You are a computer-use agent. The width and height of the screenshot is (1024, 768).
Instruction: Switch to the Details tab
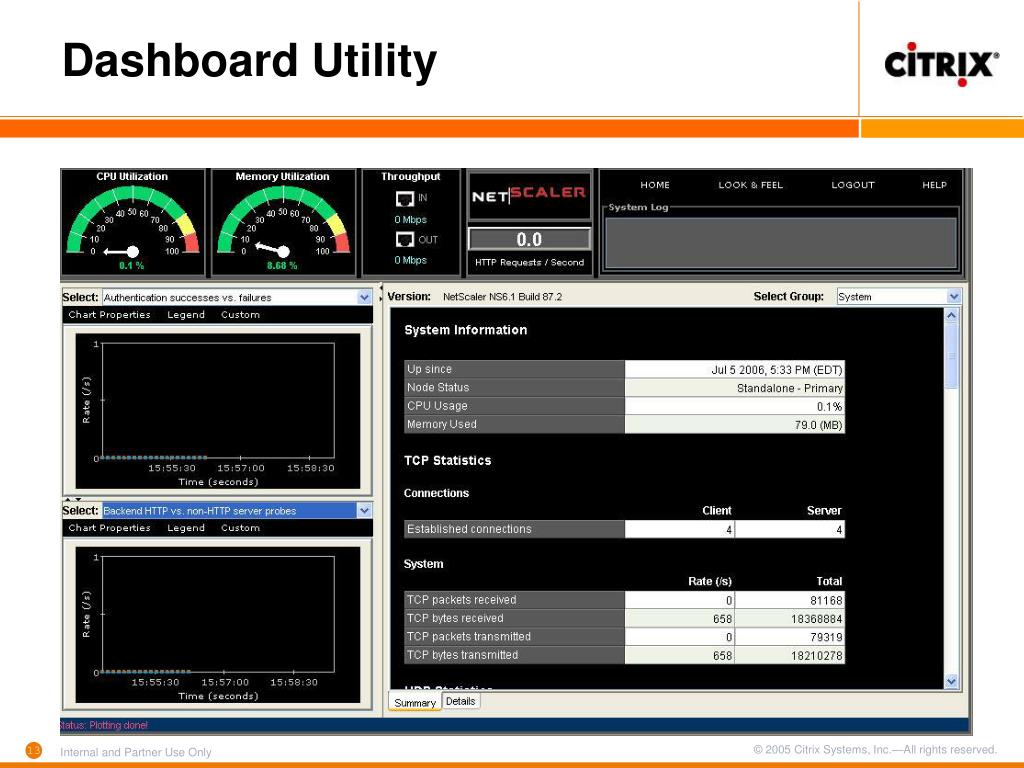point(461,701)
